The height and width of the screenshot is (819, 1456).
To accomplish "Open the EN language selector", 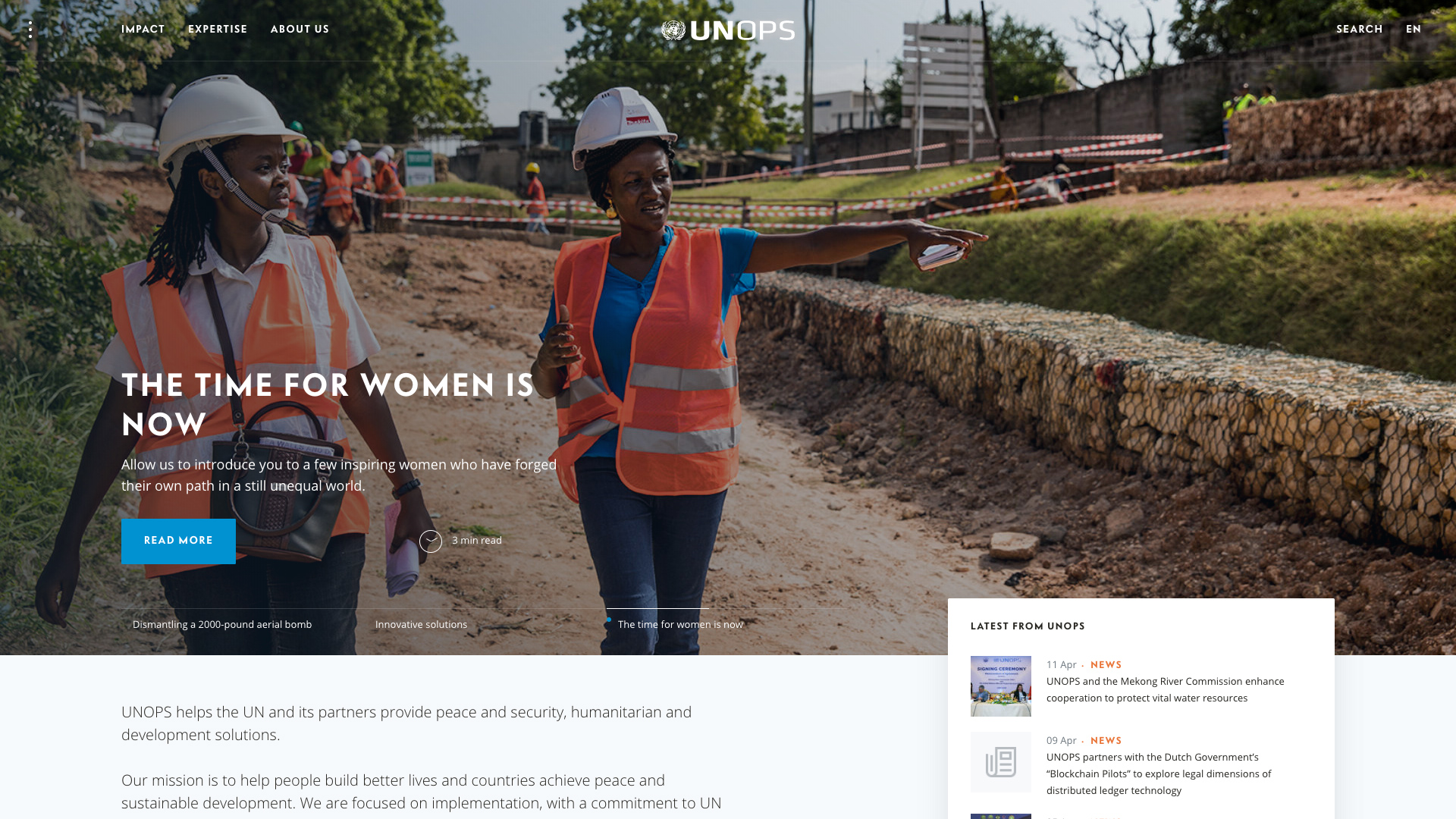I will pos(1414,30).
